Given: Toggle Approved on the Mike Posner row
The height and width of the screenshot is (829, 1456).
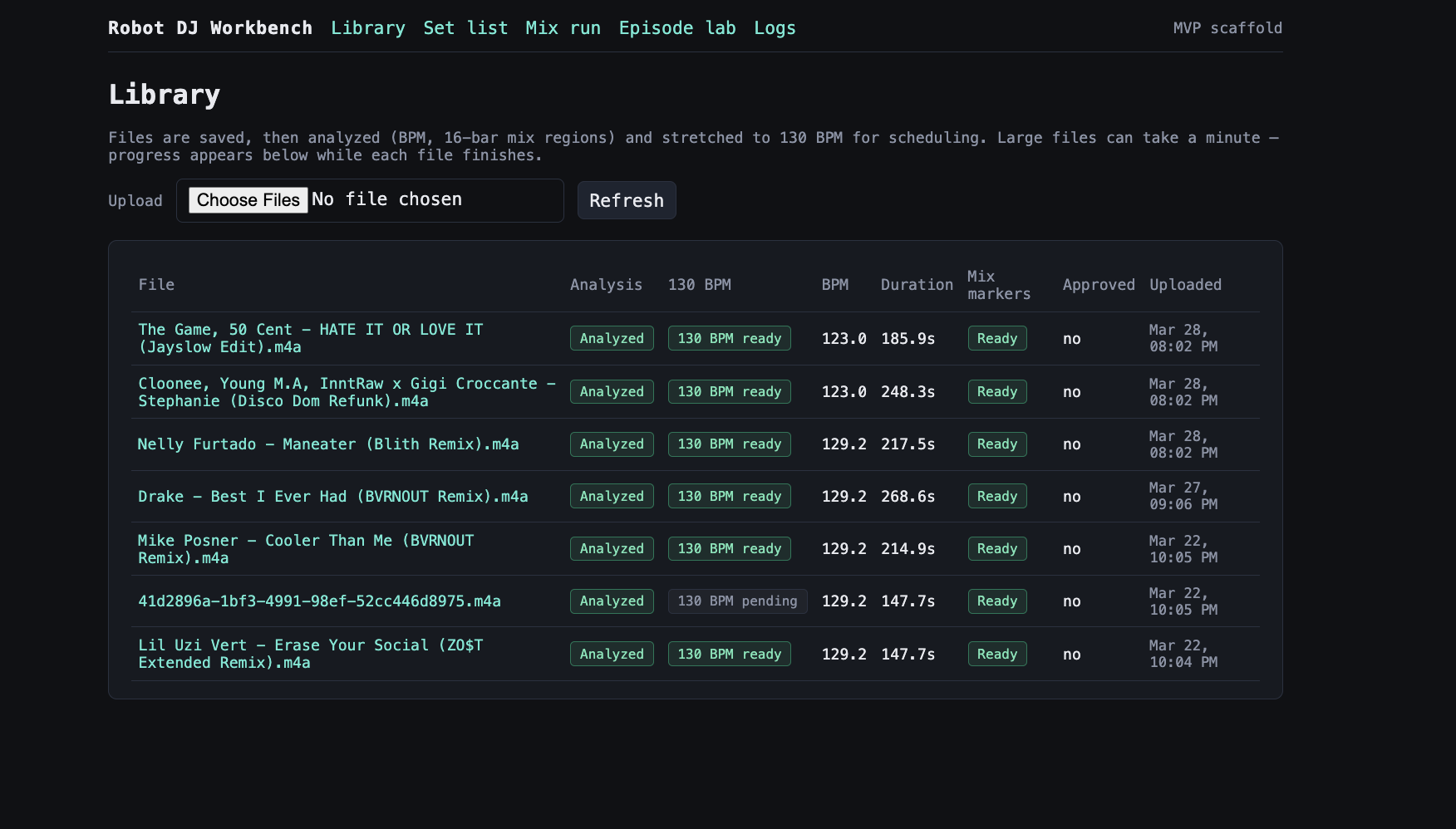Looking at the screenshot, I should coord(1071,548).
